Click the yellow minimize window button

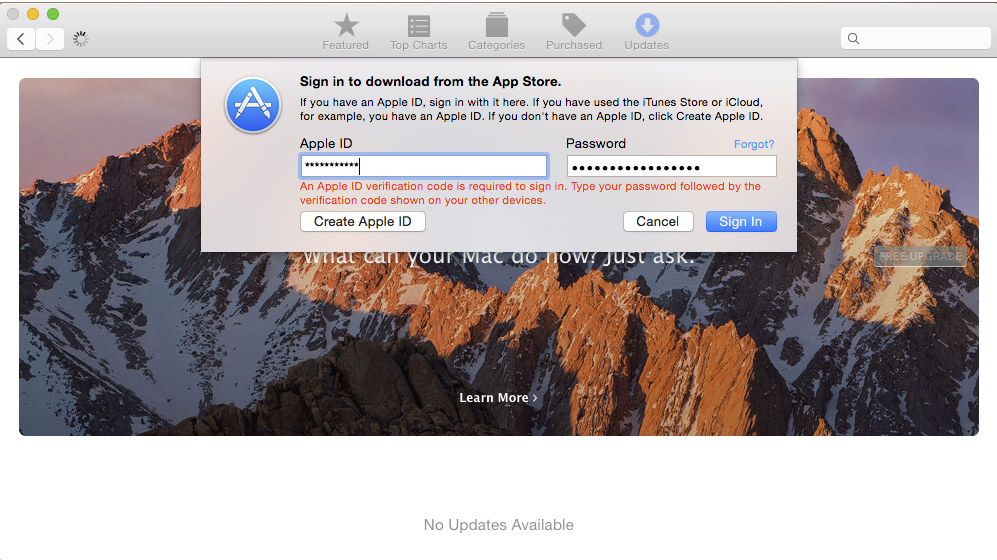click(x=33, y=14)
